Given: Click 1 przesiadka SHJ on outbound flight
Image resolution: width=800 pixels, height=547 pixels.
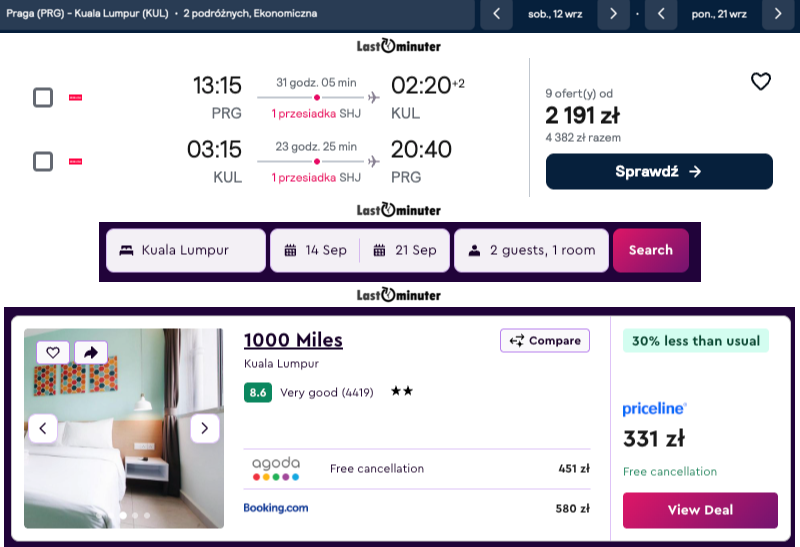Looking at the screenshot, I should tap(316, 113).
